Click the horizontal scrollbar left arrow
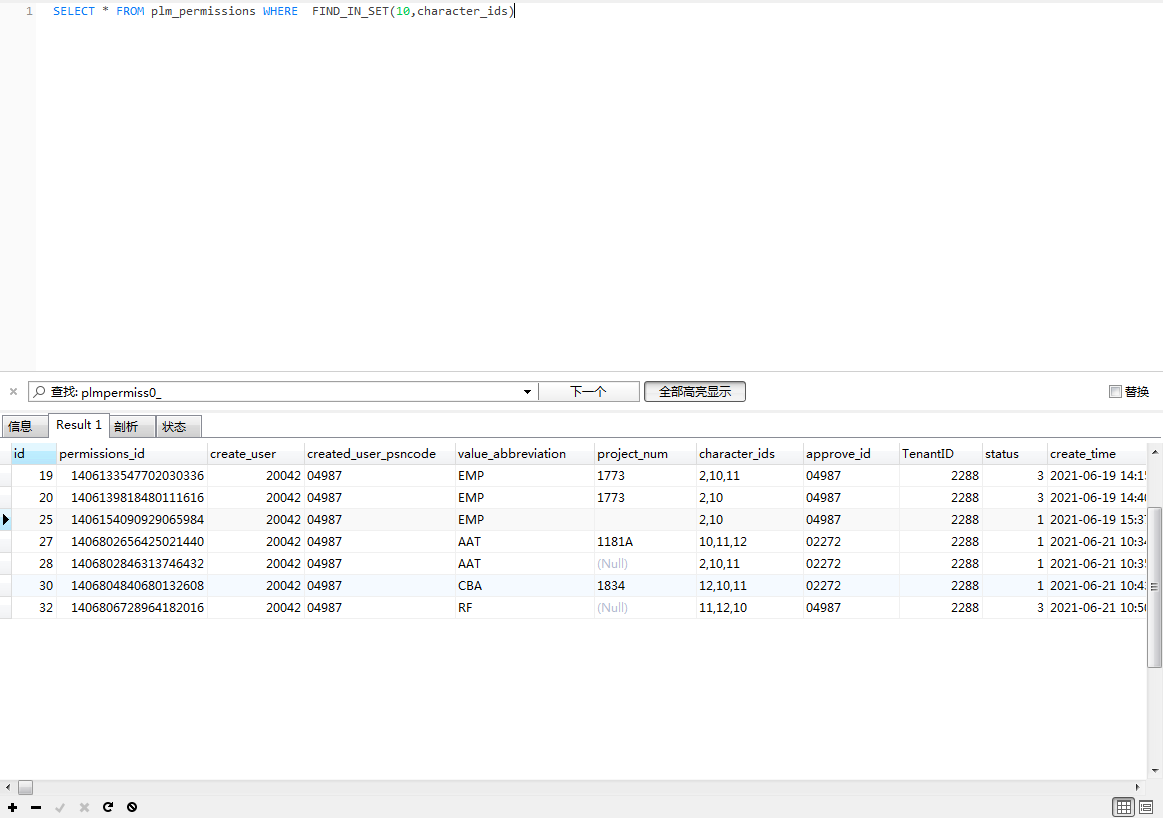 tap(8, 787)
